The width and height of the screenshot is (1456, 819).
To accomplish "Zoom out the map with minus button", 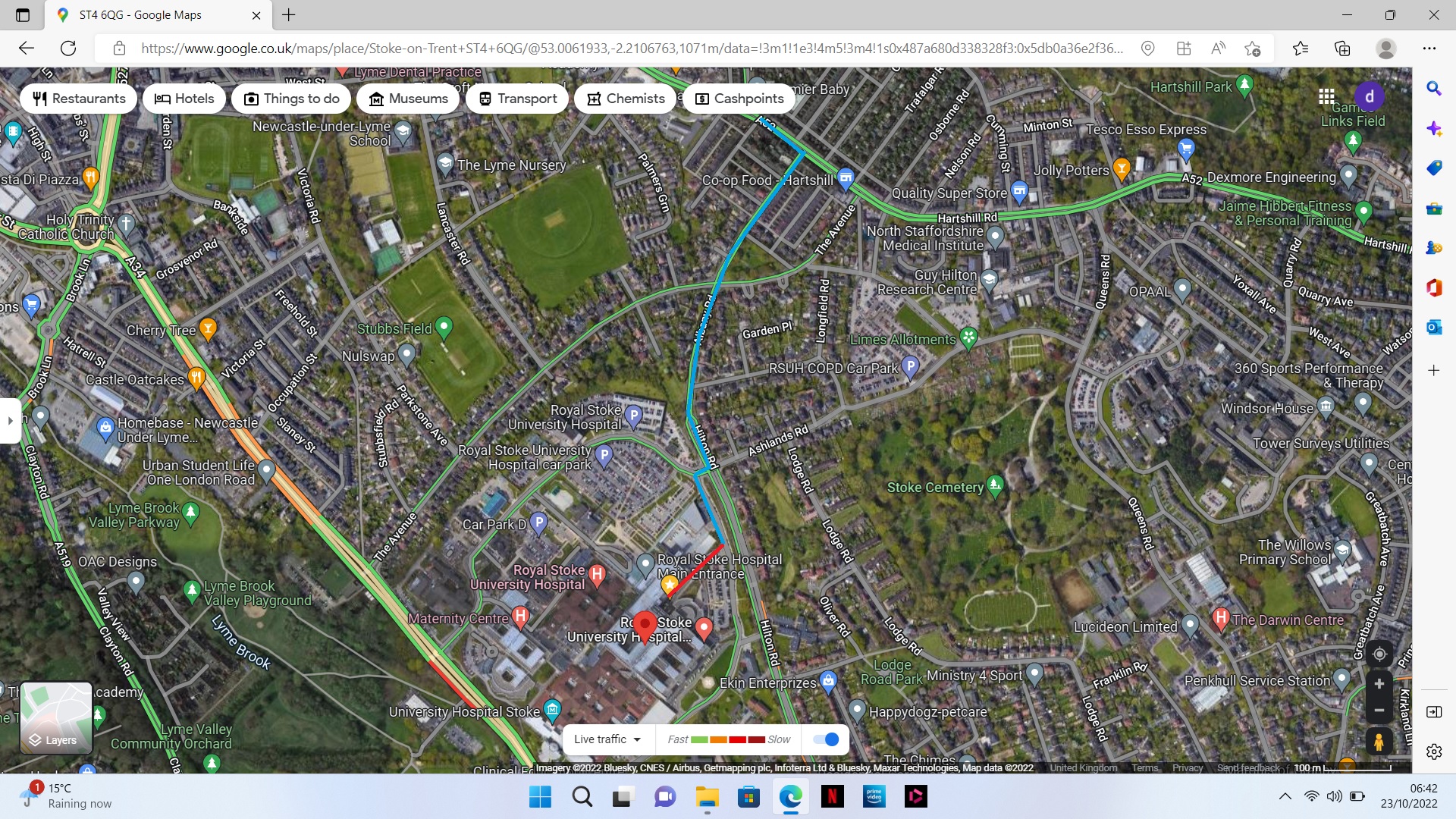I will point(1379,711).
